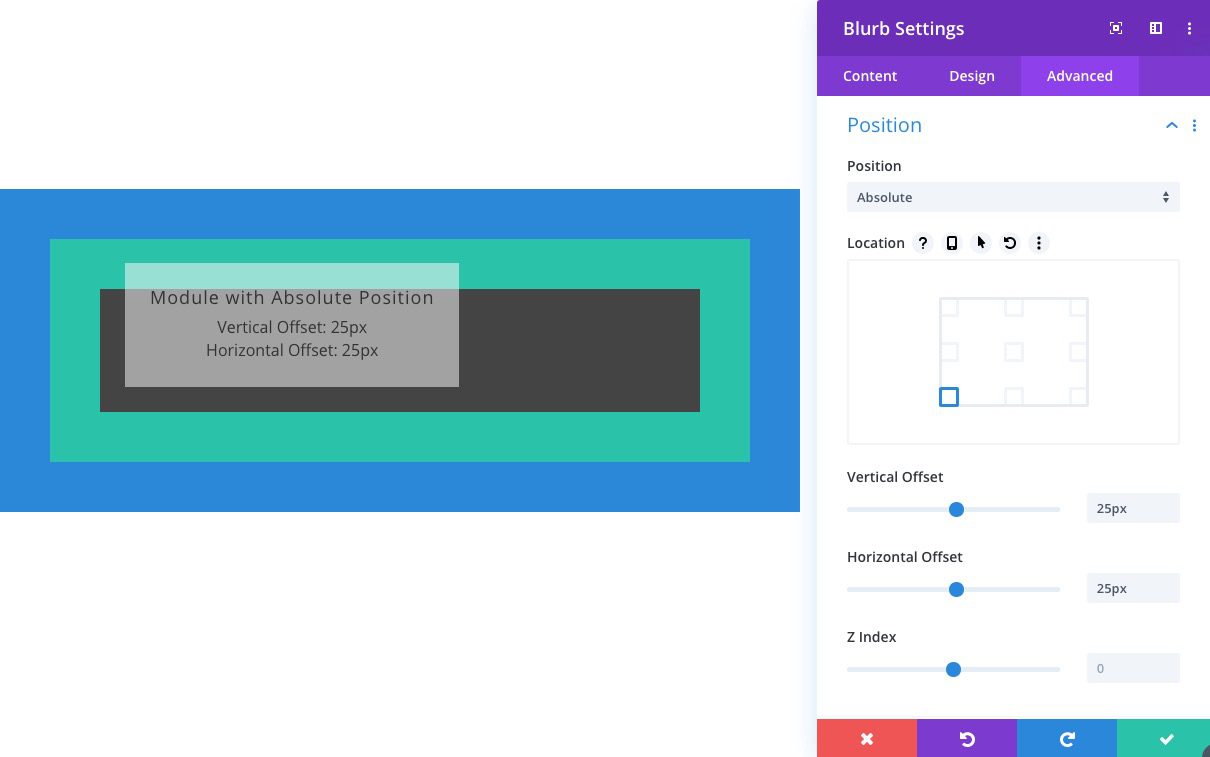This screenshot has height=757, width=1210.
Task: Save changes with the green checkmark button
Action: tap(1165, 739)
